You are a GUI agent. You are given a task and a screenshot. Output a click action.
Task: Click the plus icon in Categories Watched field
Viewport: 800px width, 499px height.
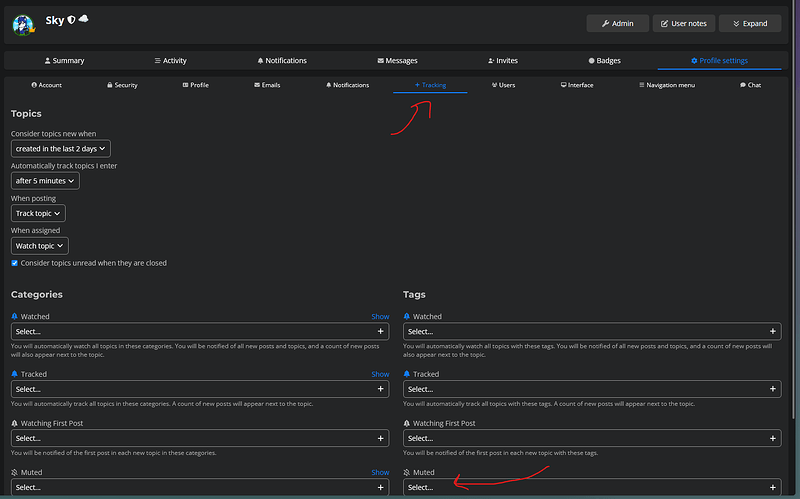click(381, 331)
